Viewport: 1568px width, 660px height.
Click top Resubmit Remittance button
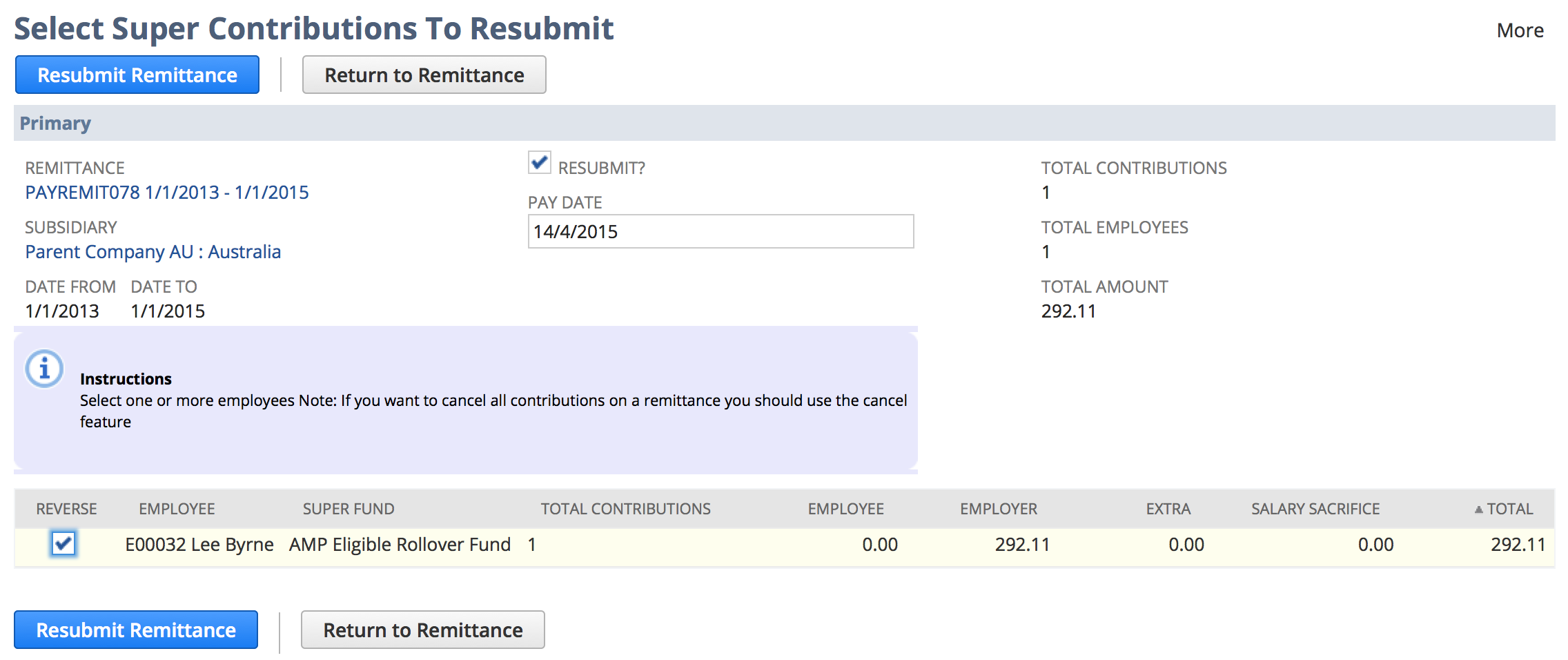(x=137, y=75)
